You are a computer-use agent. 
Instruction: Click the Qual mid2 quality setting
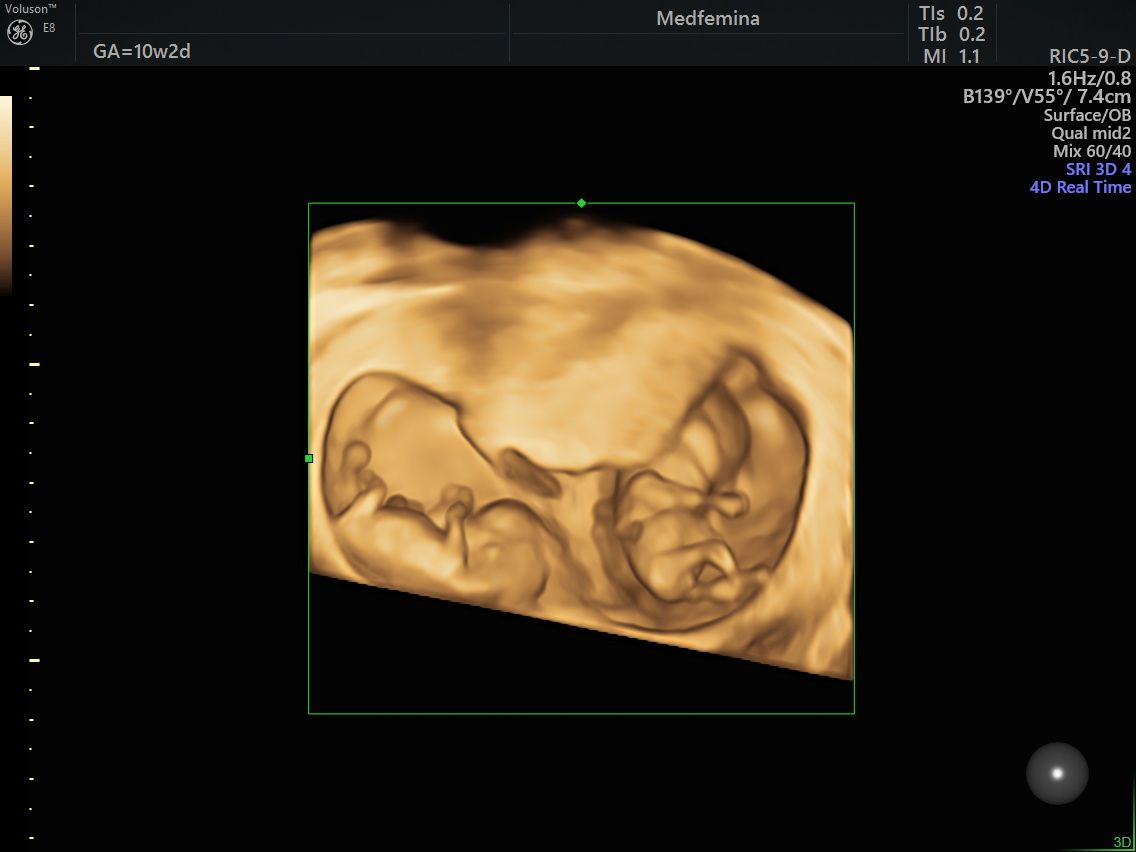(1091, 133)
